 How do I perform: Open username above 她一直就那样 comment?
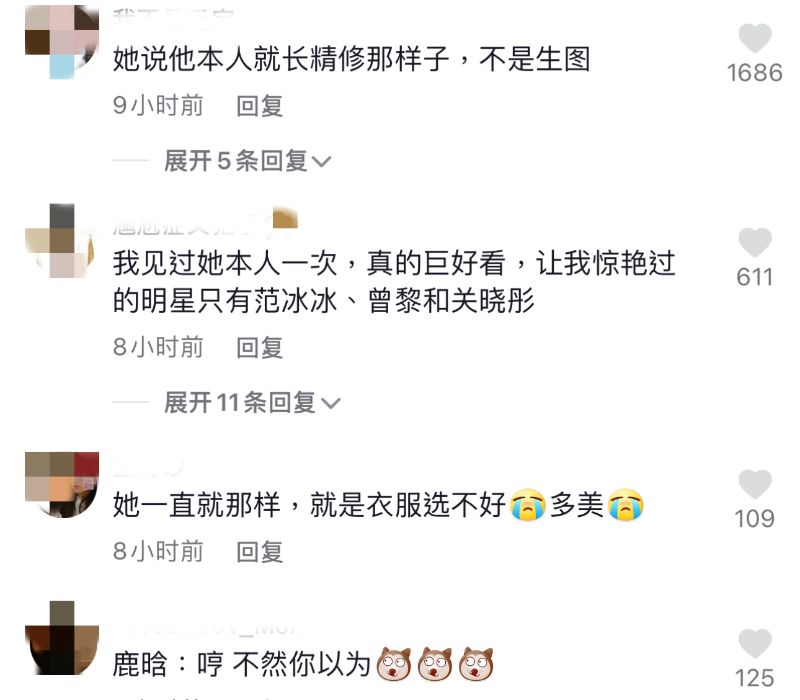click(x=148, y=467)
